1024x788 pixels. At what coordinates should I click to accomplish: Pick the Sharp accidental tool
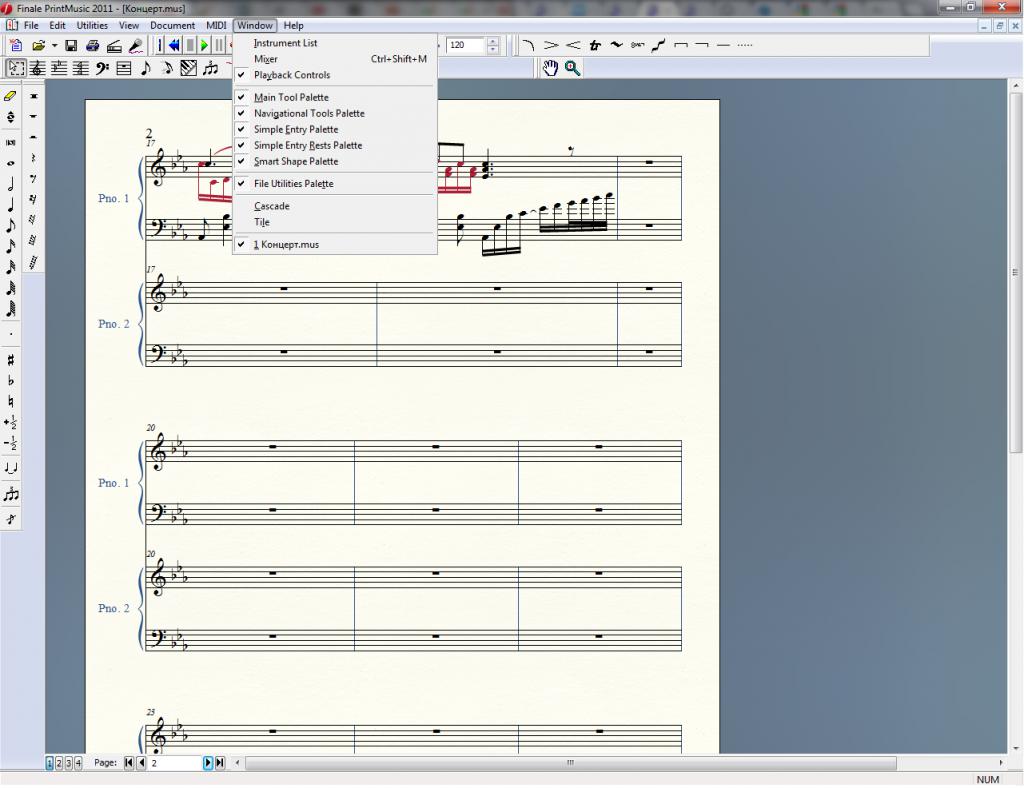click(x=11, y=359)
